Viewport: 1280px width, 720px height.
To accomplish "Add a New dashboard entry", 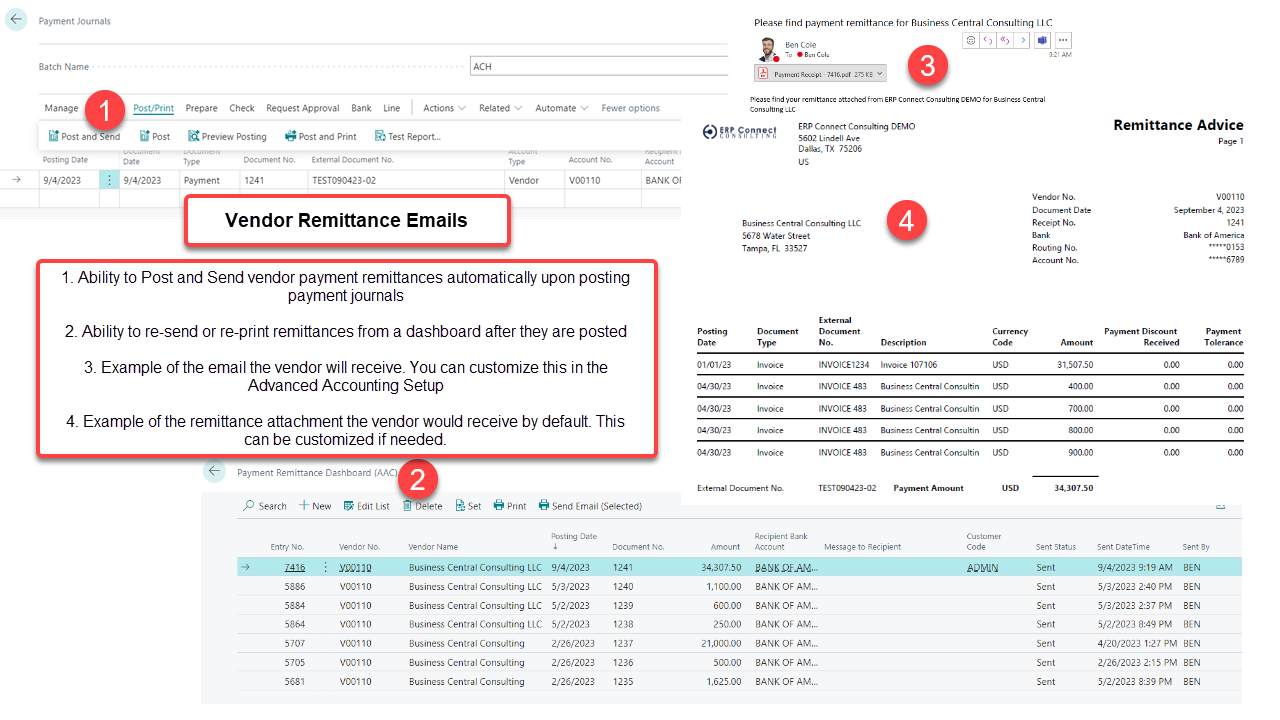I will (315, 506).
